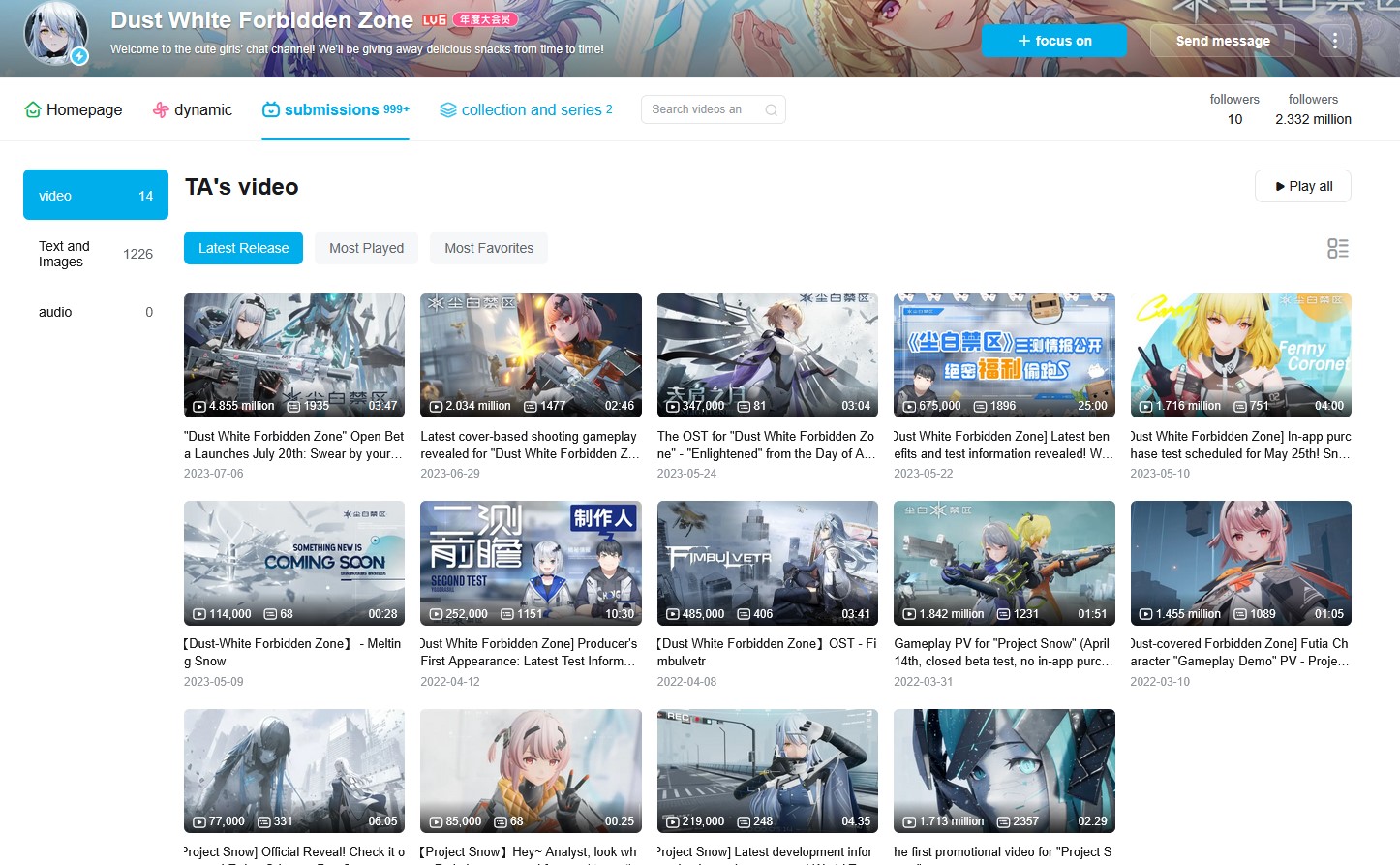Open the Producer's First Appearance title
The width and height of the screenshot is (1400, 865).
tap(531, 652)
